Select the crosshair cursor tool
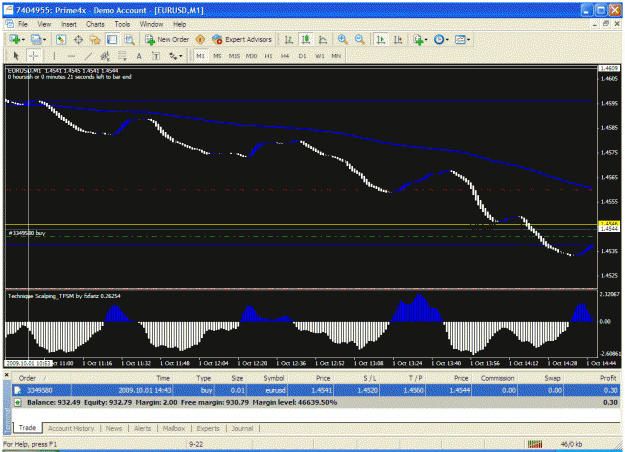This screenshot has width=625, height=452. point(33,56)
